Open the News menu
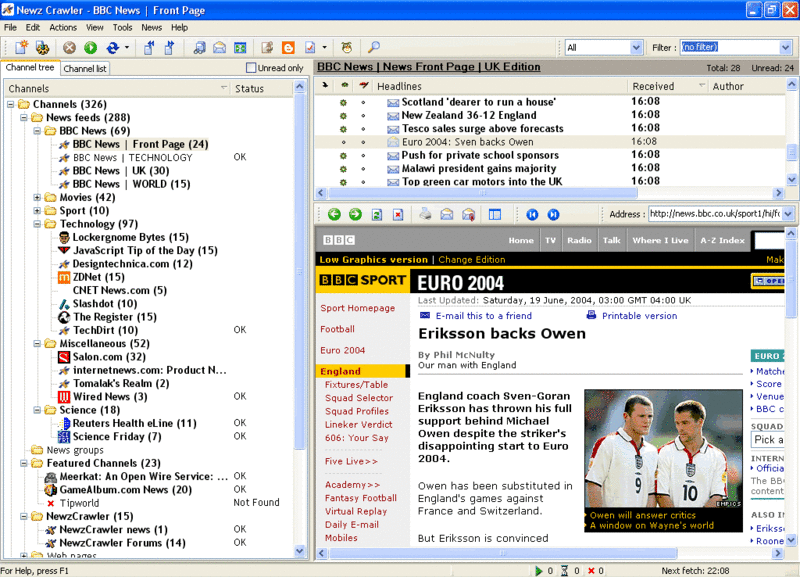The height and width of the screenshot is (577, 800). [152, 28]
